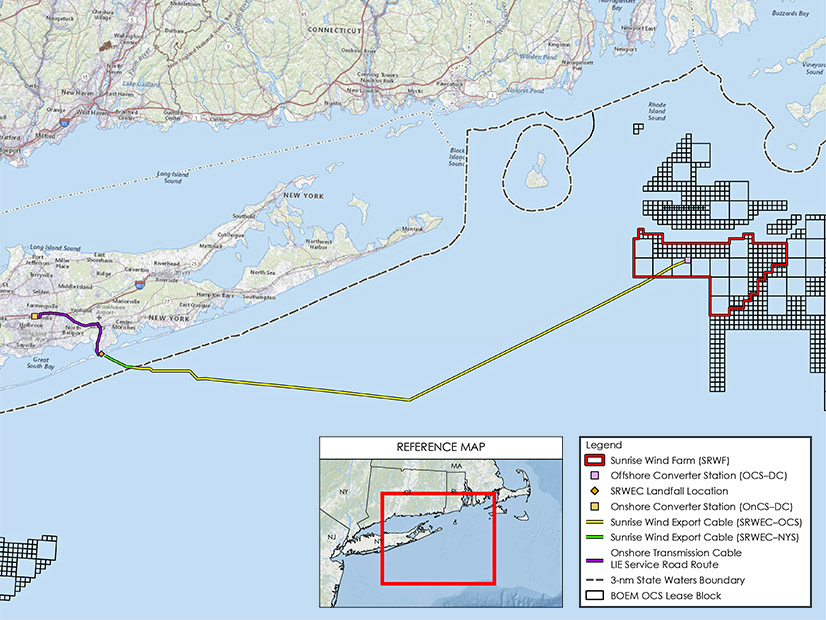This screenshot has width=826, height=620.
Task: Select the onshore converter station marker near Holbrook
Action: pos(34,315)
